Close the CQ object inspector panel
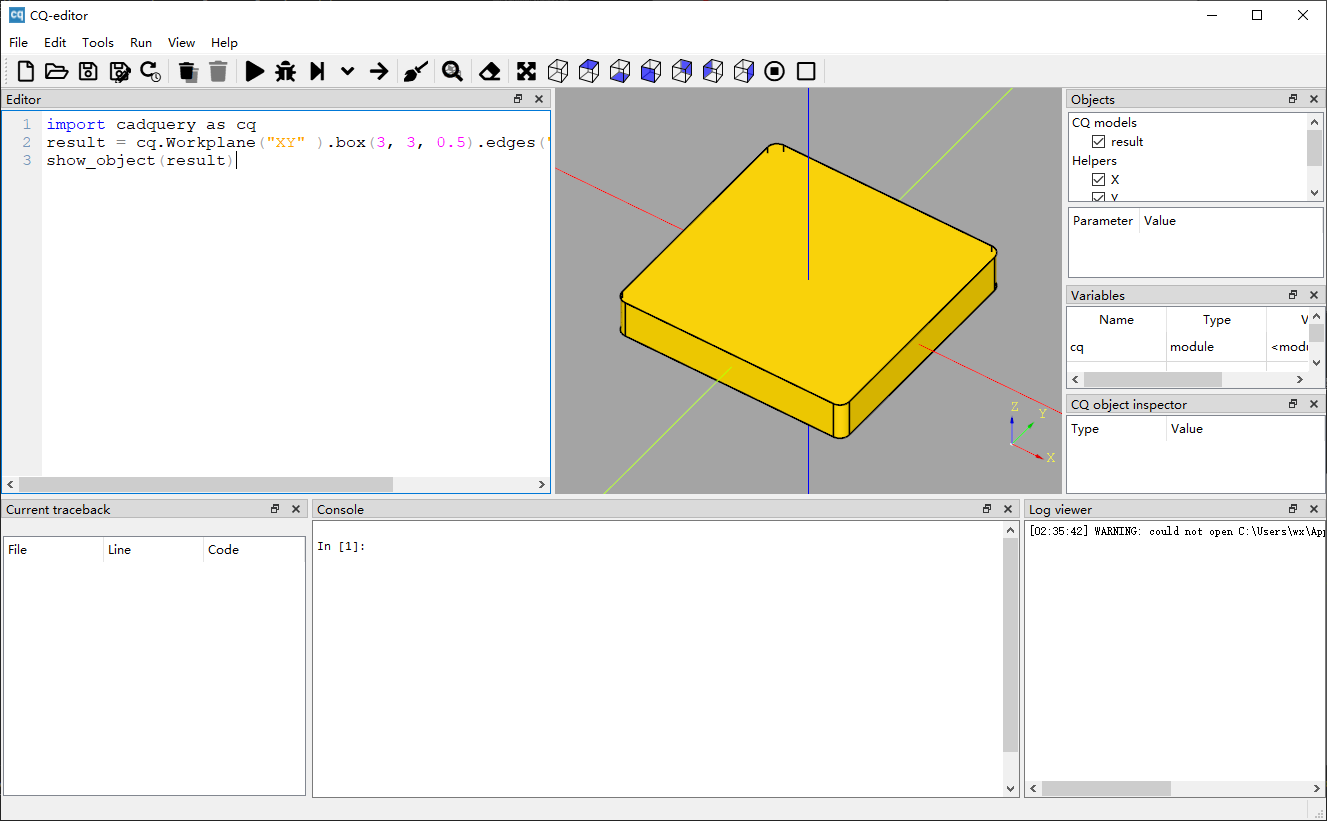This screenshot has width=1327, height=821. point(1314,404)
